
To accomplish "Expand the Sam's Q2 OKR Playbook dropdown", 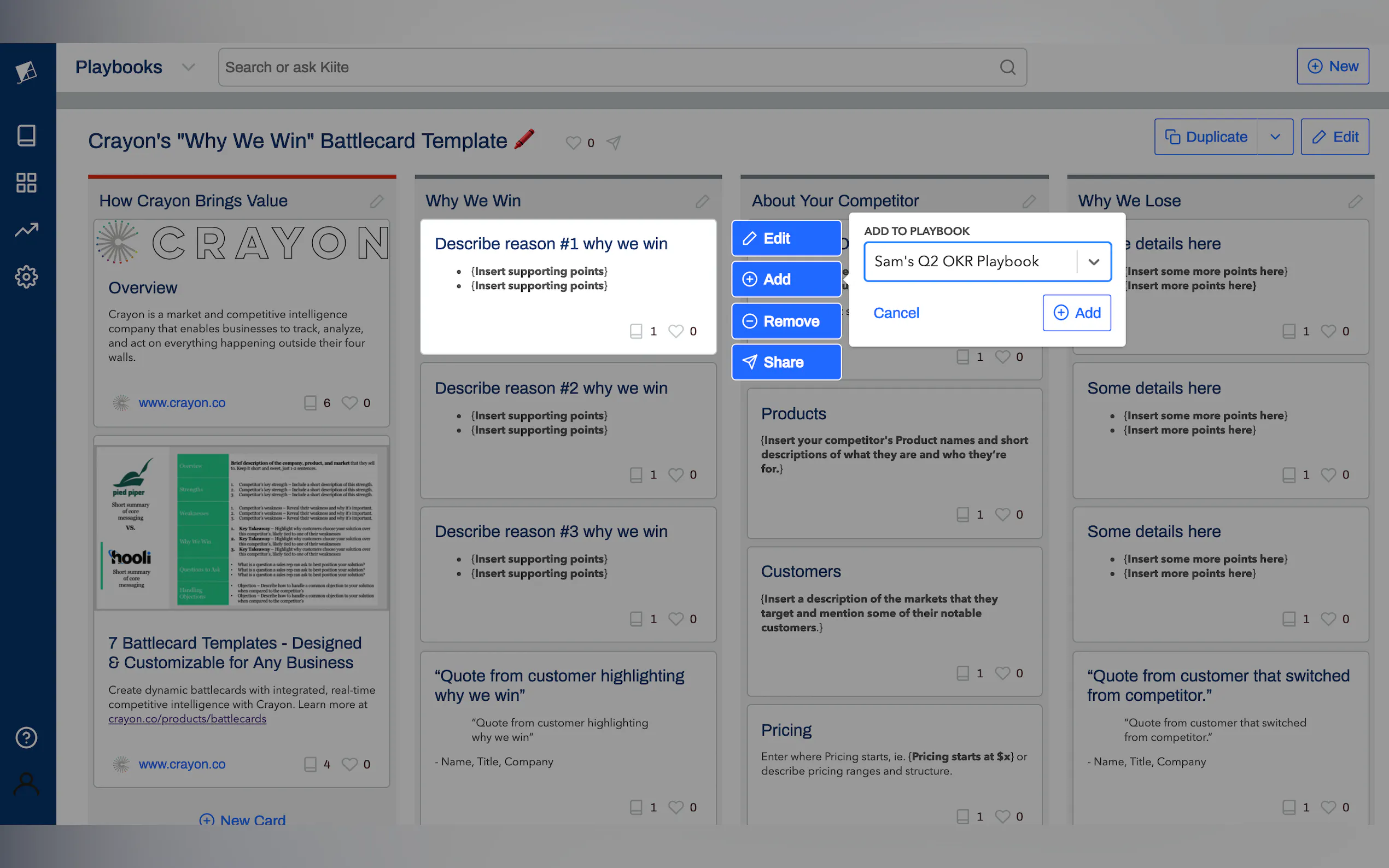I will click(1093, 262).
